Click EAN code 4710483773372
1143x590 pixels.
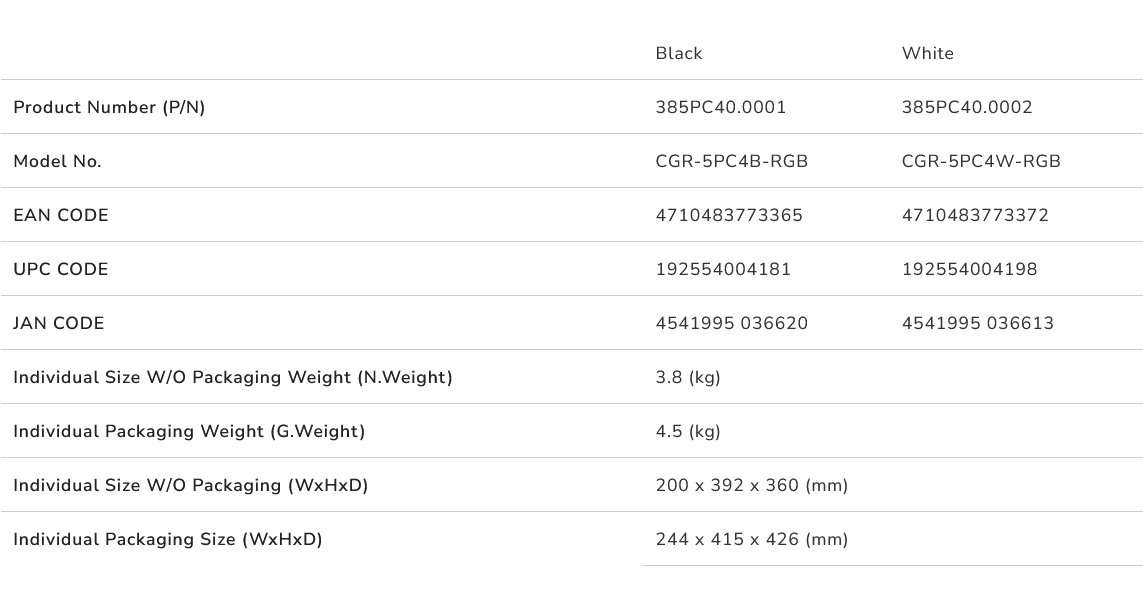pyautogui.click(x=974, y=216)
